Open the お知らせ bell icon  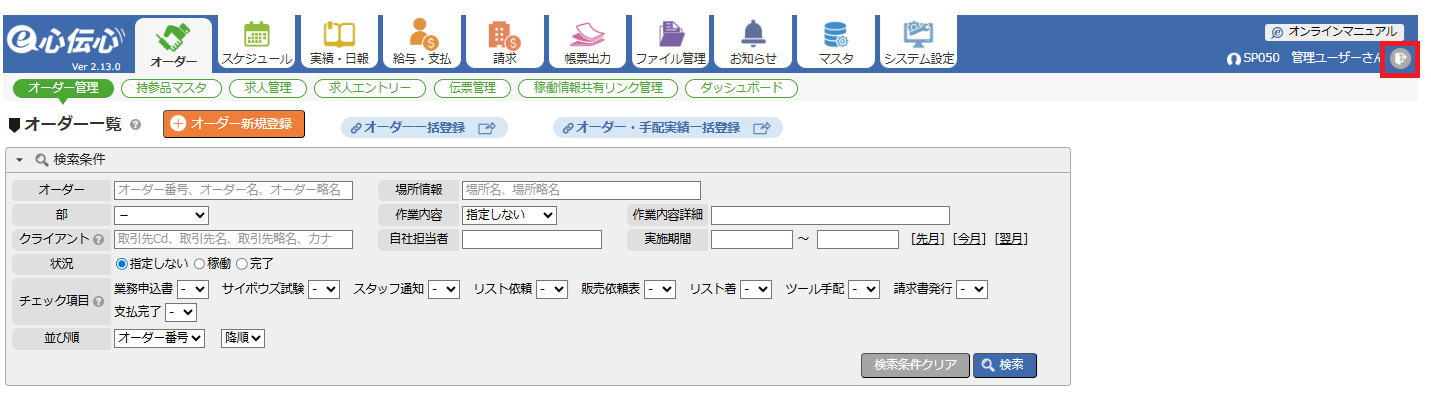pyautogui.click(x=753, y=43)
